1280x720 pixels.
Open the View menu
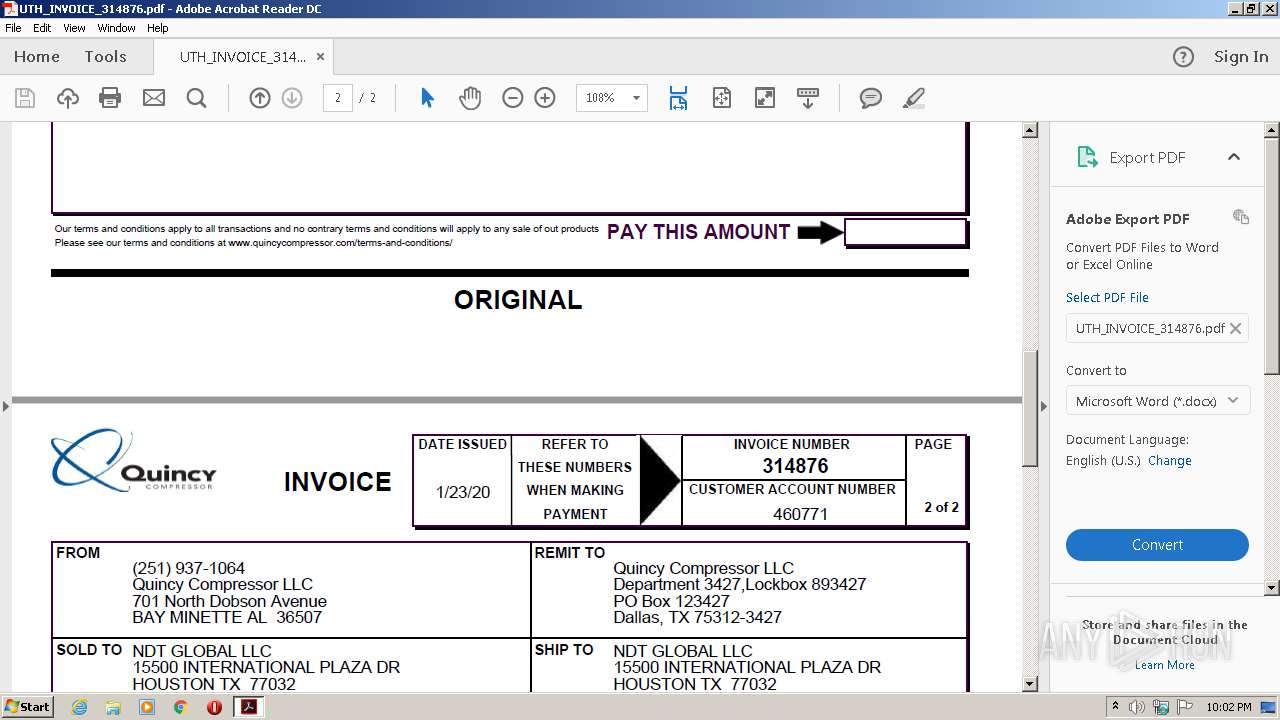pyautogui.click(x=75, y=28)
